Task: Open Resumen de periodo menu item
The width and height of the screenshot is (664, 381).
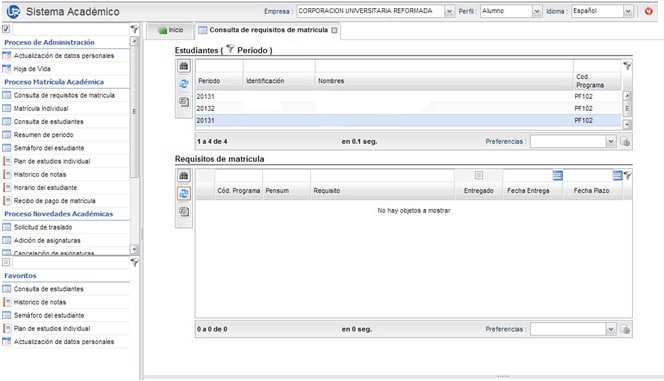Action: point(44,135)
